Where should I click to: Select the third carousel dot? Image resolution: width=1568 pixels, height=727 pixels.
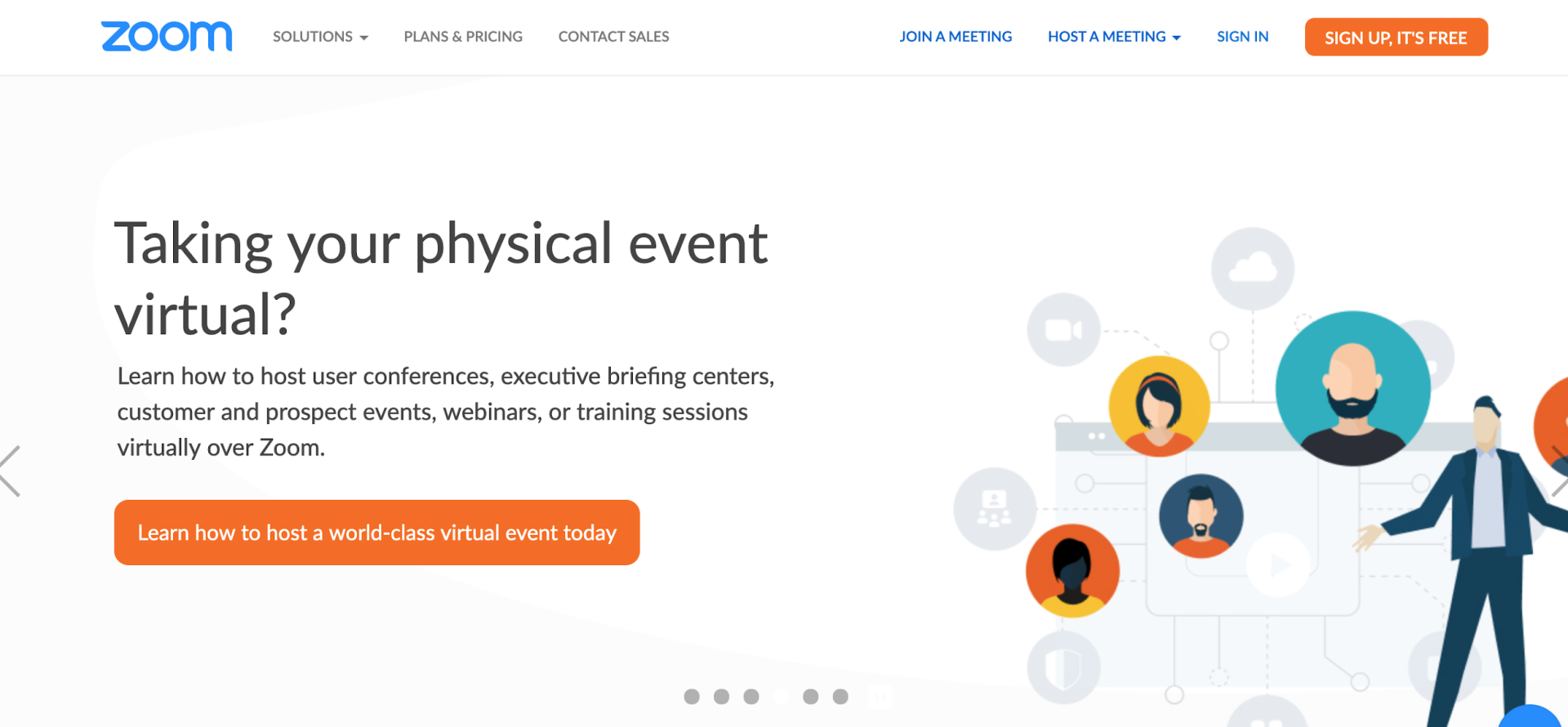point(751,697)
